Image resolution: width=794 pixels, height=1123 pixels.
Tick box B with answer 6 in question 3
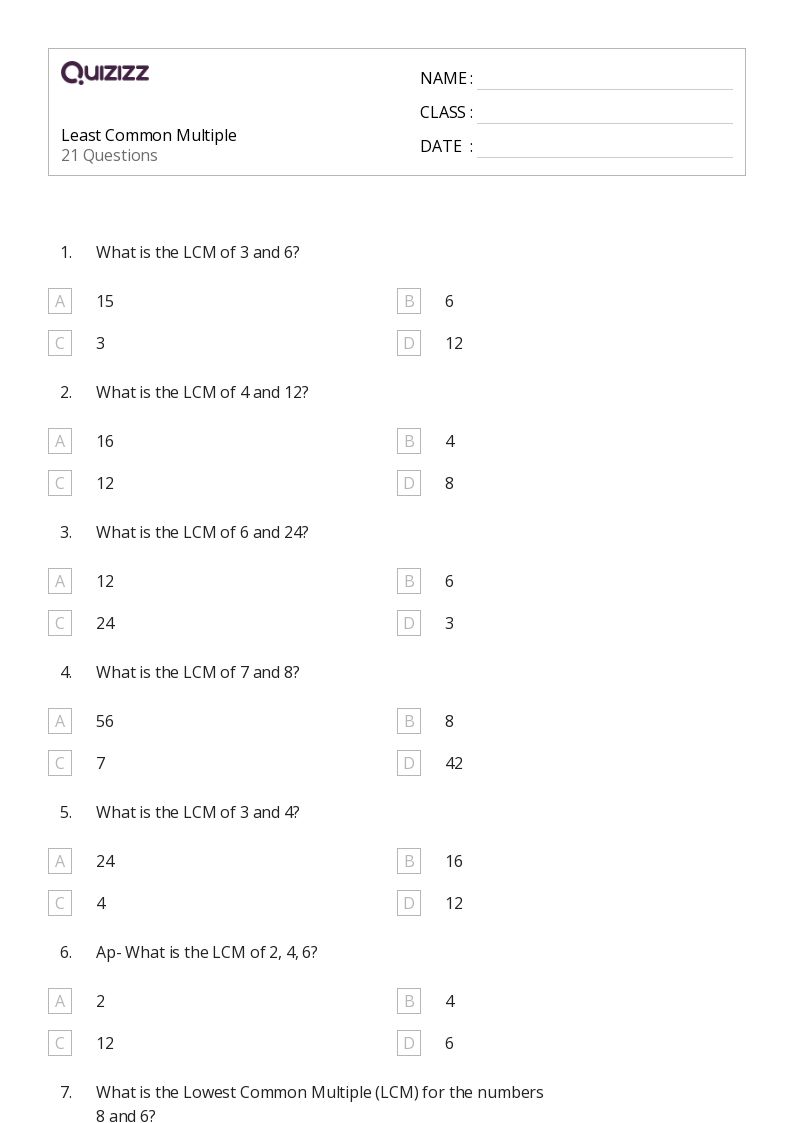[x=409, y=581]
